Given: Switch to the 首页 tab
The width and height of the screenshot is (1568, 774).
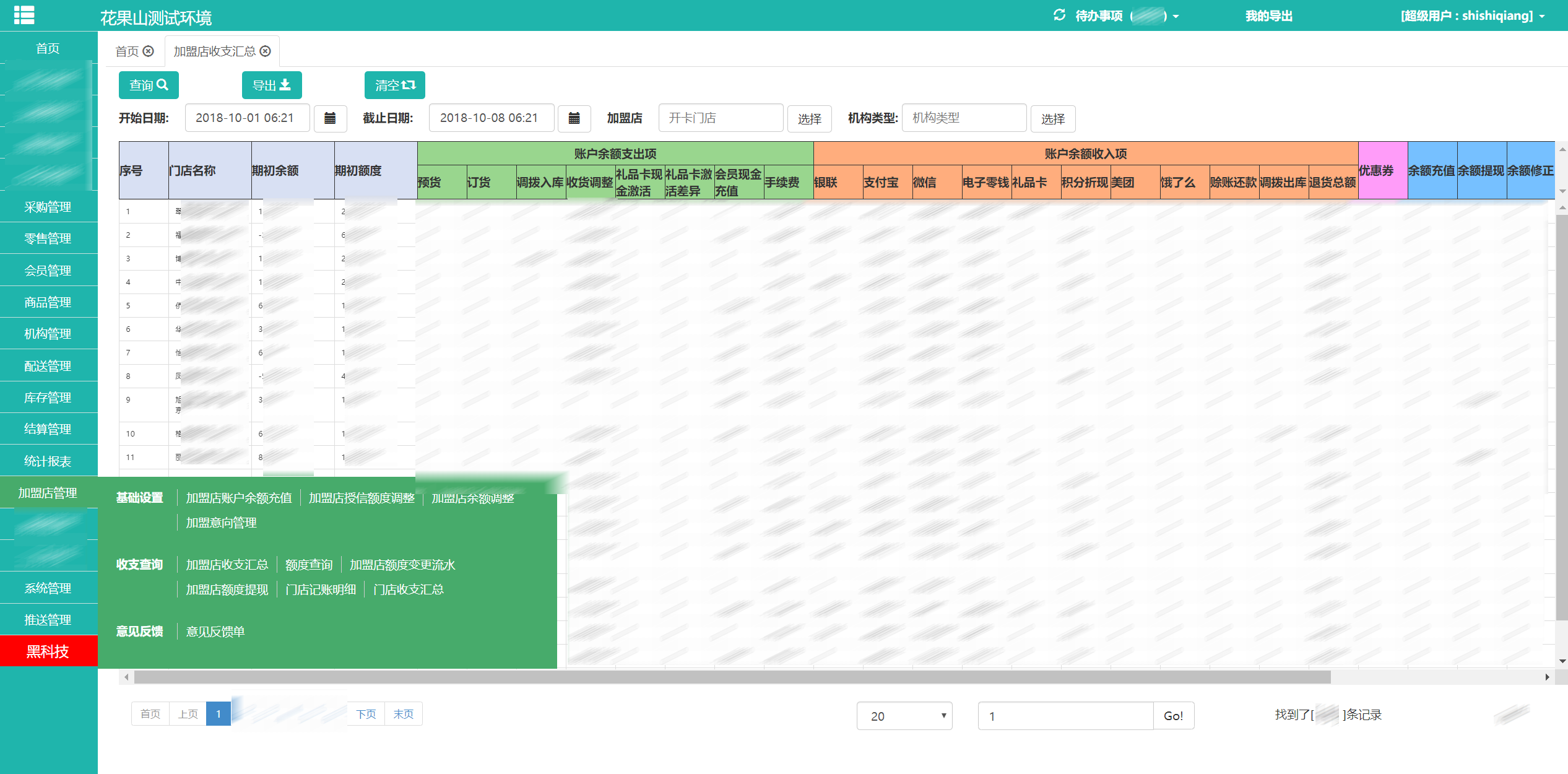Looking at the screenshot, I should click(127, 51).
